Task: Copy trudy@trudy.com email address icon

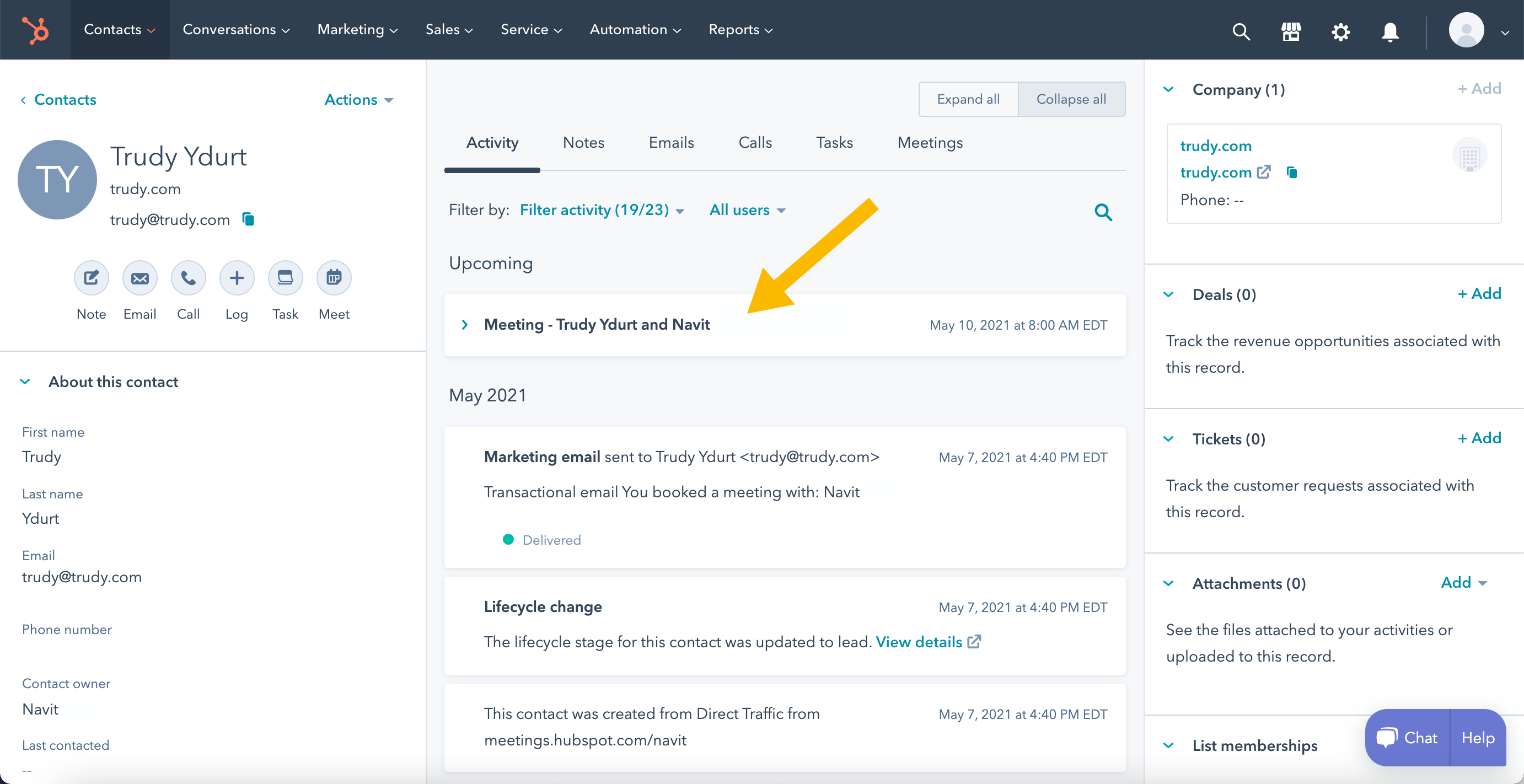Action: pyautogui.click(x=249, y=219)
